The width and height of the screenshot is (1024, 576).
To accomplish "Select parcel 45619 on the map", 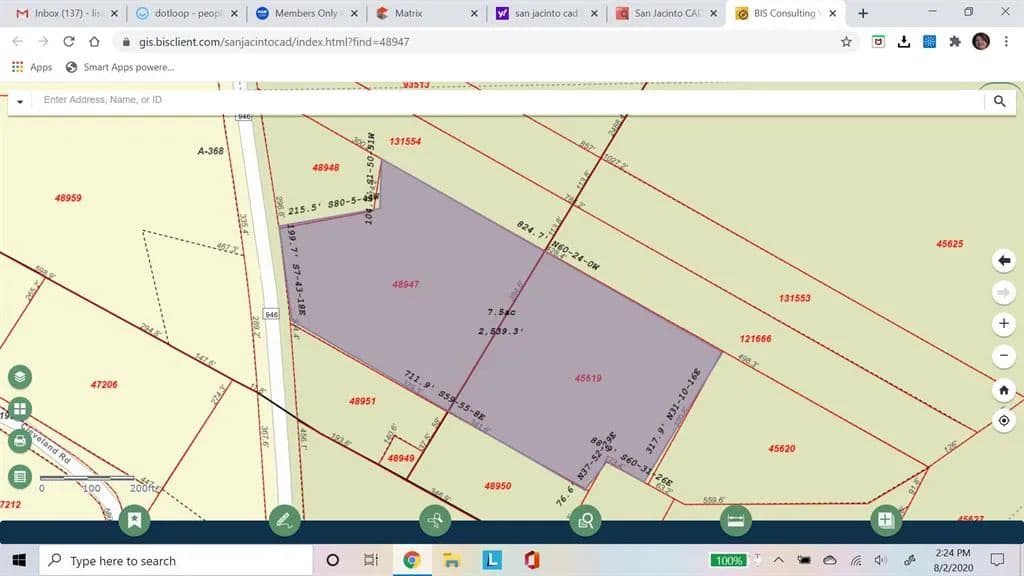I will tap(588, 378).
